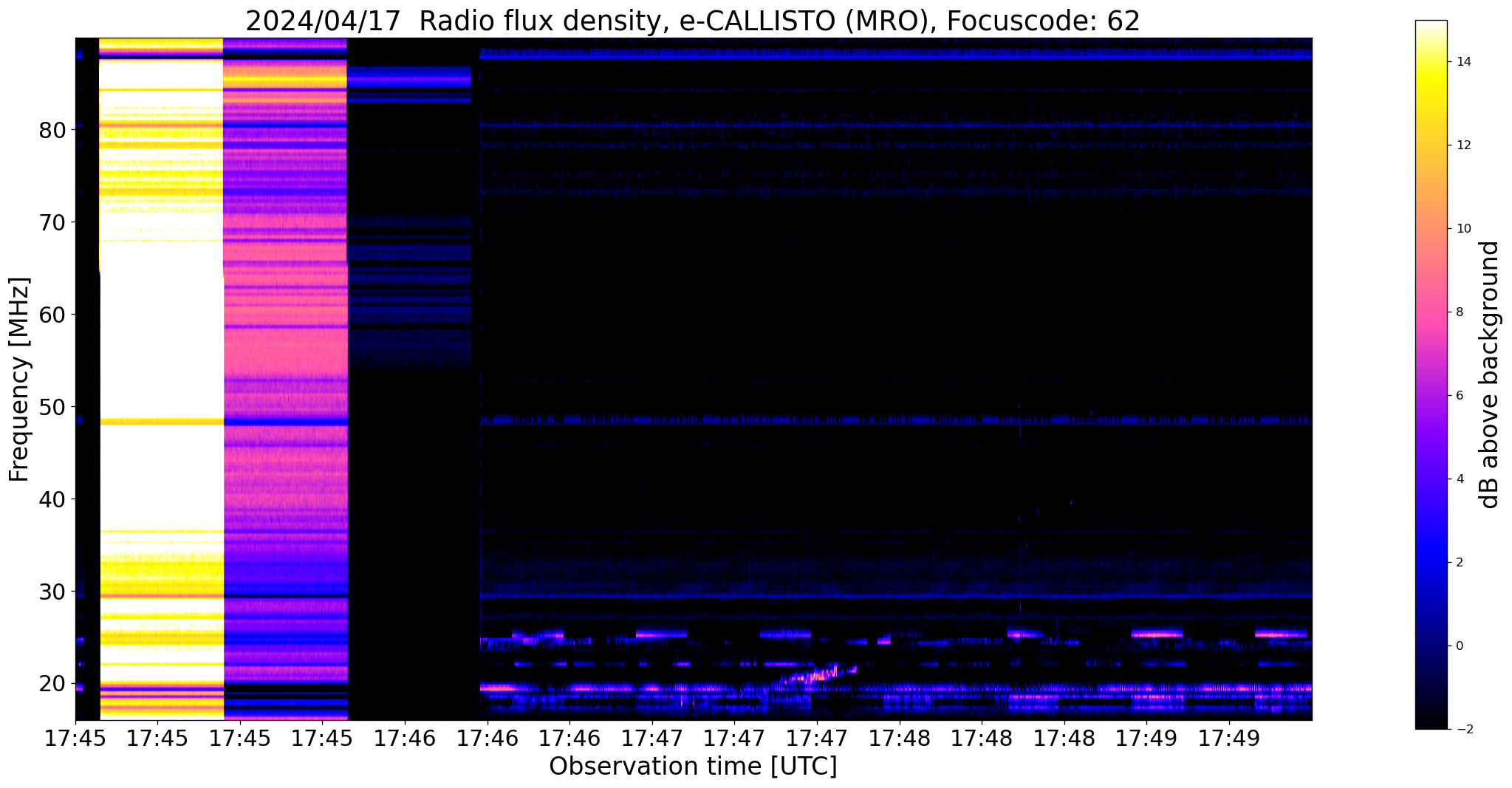Click the first 17:48 time tick label
This screenshot has width=1512, height=788.
pyautogui.click(x=899, y=738)
